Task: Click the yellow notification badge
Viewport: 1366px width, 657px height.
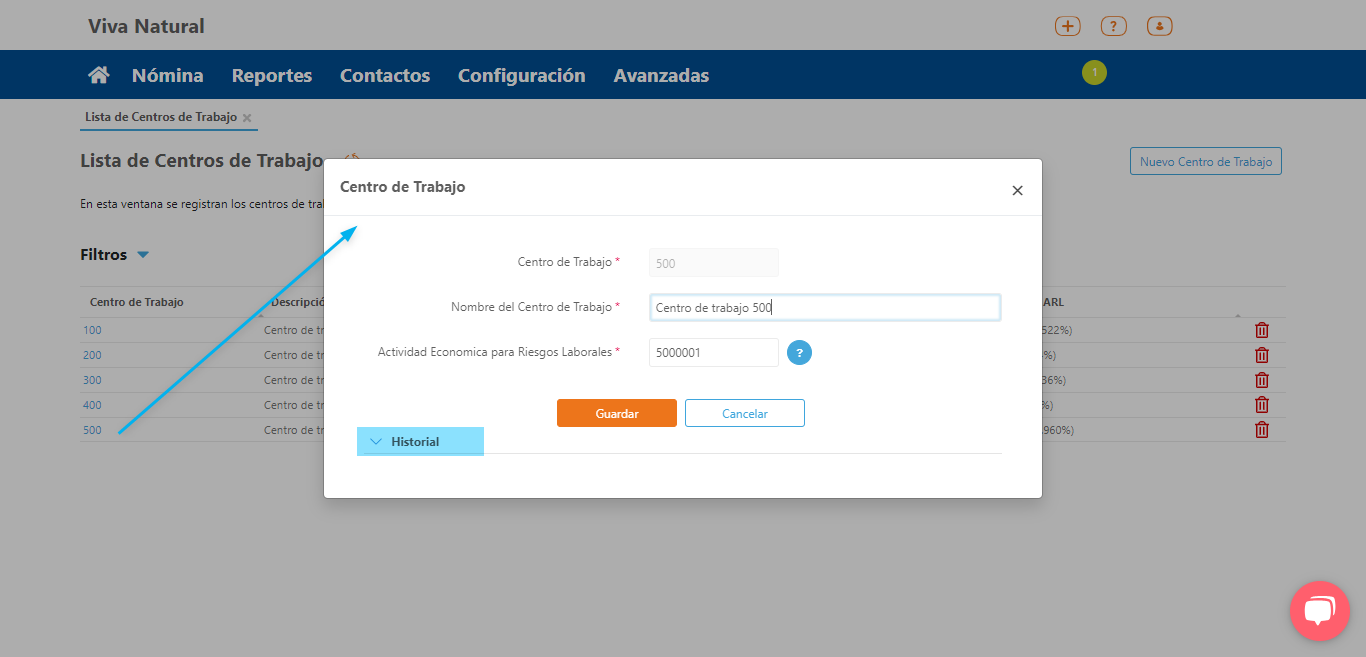Action: pyautogui.click(x=1094, y=72)
